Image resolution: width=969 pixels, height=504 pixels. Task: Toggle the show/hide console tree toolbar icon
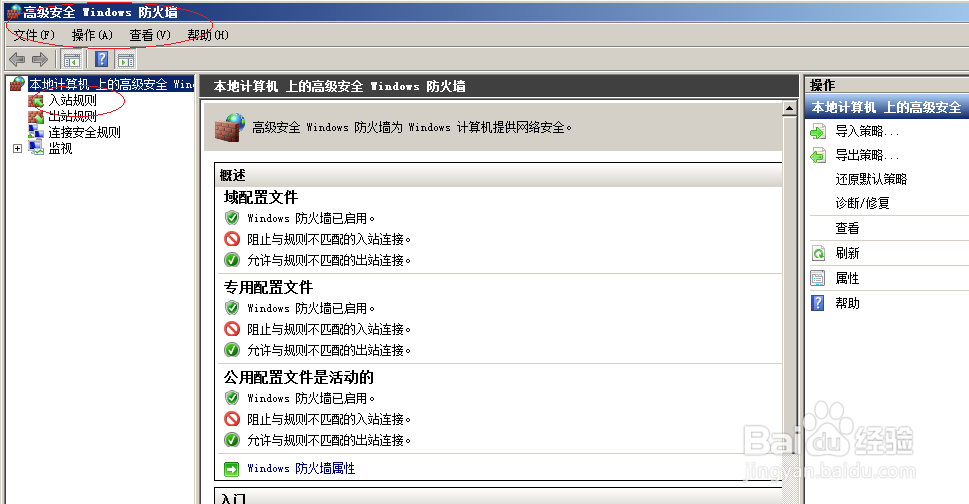tap(72, 60)
